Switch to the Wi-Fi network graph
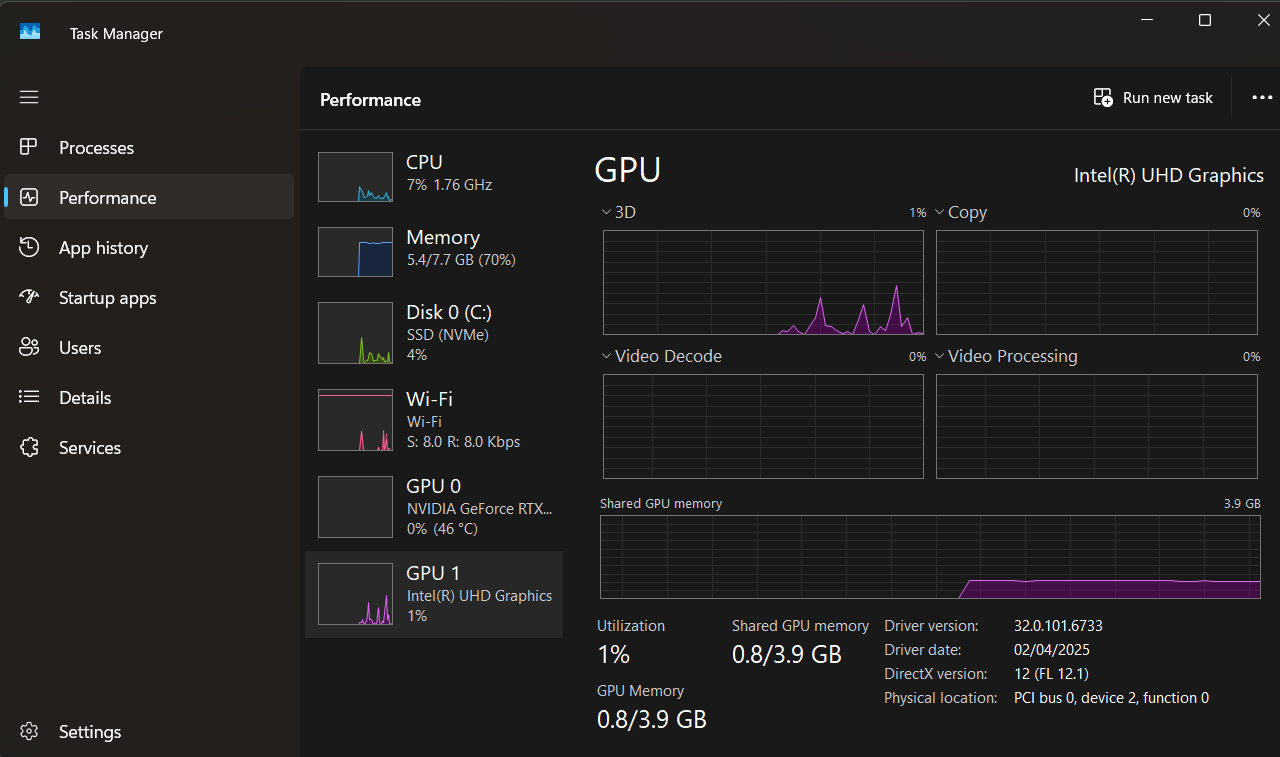The height and width of the screenshot is (757, 1280). pyautogui.click(x=433, y=420)
